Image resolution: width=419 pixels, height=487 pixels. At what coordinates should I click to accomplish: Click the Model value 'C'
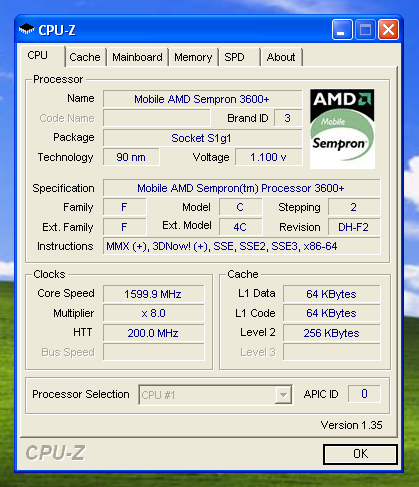pos(240,207)
